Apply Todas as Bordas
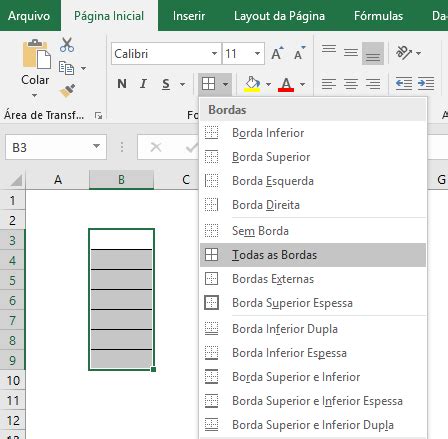The width and height of the screenshot is (448, 439). point(313,255)
